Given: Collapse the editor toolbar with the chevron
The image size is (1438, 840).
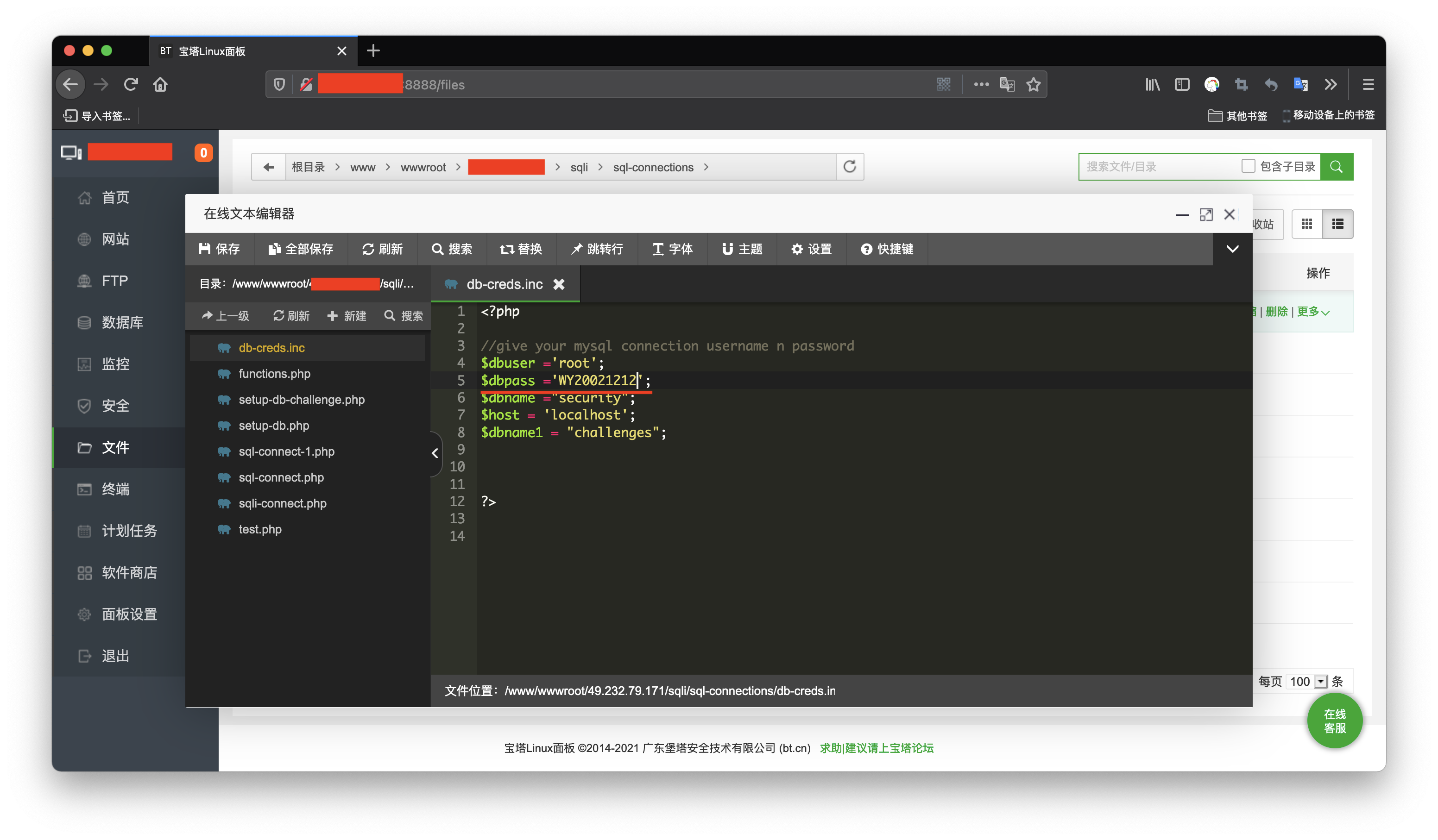Looking at the screenshot, I should pyautogui.click(x=1232, y=249).
